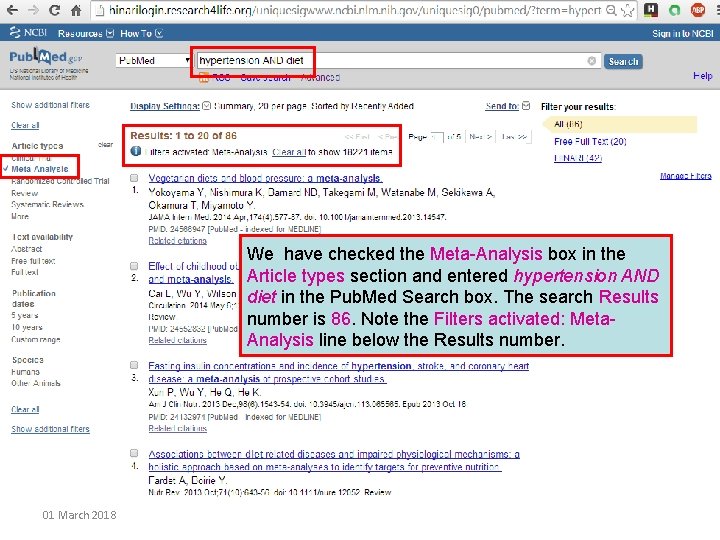This screenshot has height=540, width=720.
Task: Click Clear all to show all items
Action: tap(289, 152)
